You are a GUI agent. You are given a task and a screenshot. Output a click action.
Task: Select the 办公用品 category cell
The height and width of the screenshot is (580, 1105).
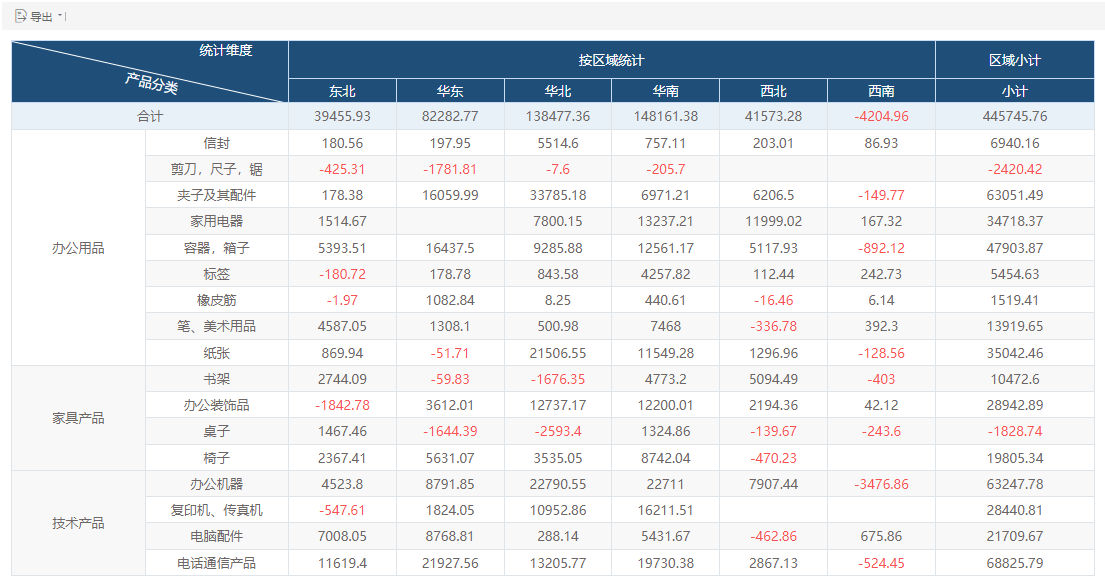[78, 247]
